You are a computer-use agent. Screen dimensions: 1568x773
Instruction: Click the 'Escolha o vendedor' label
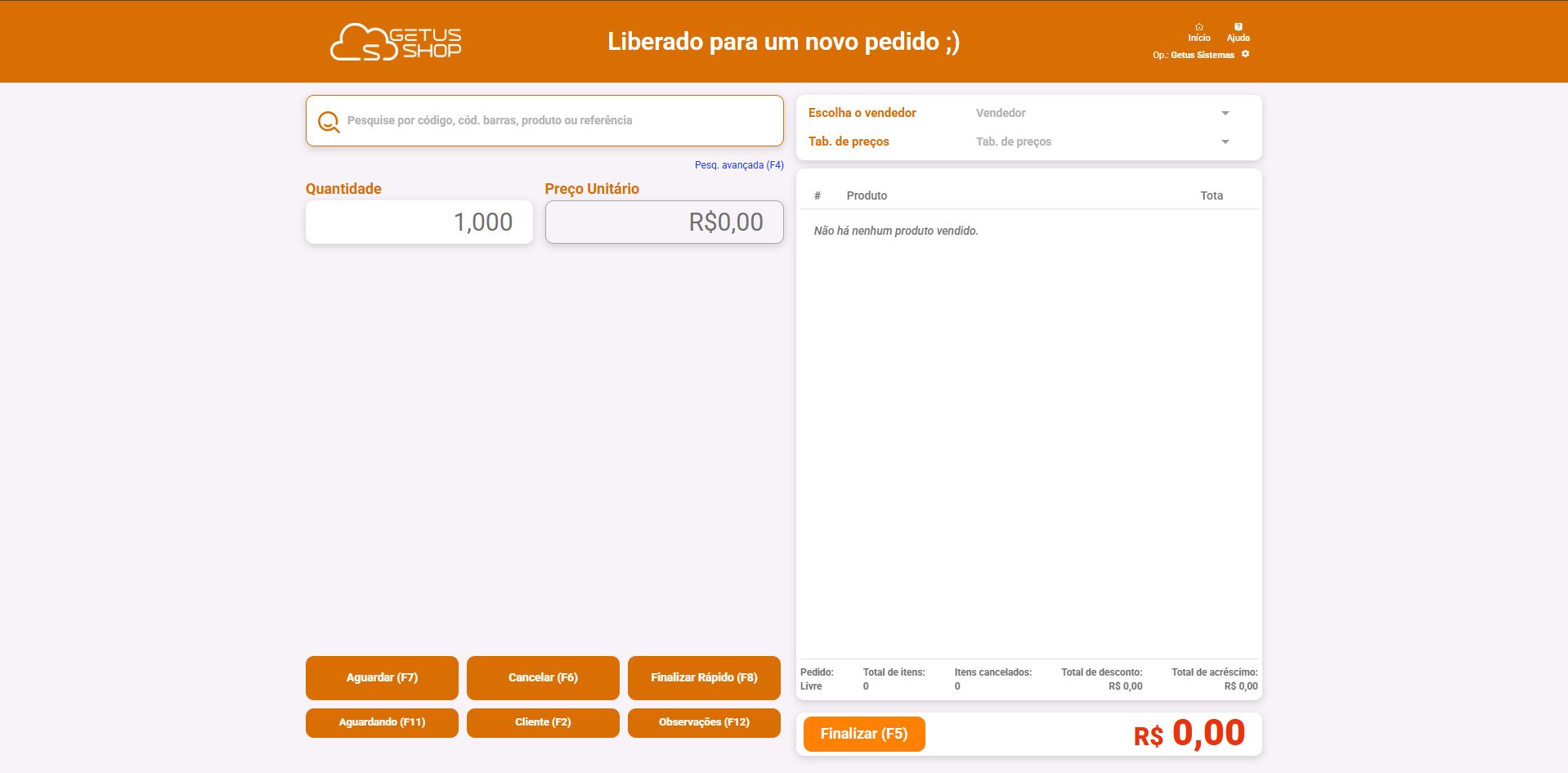(862, 113)
